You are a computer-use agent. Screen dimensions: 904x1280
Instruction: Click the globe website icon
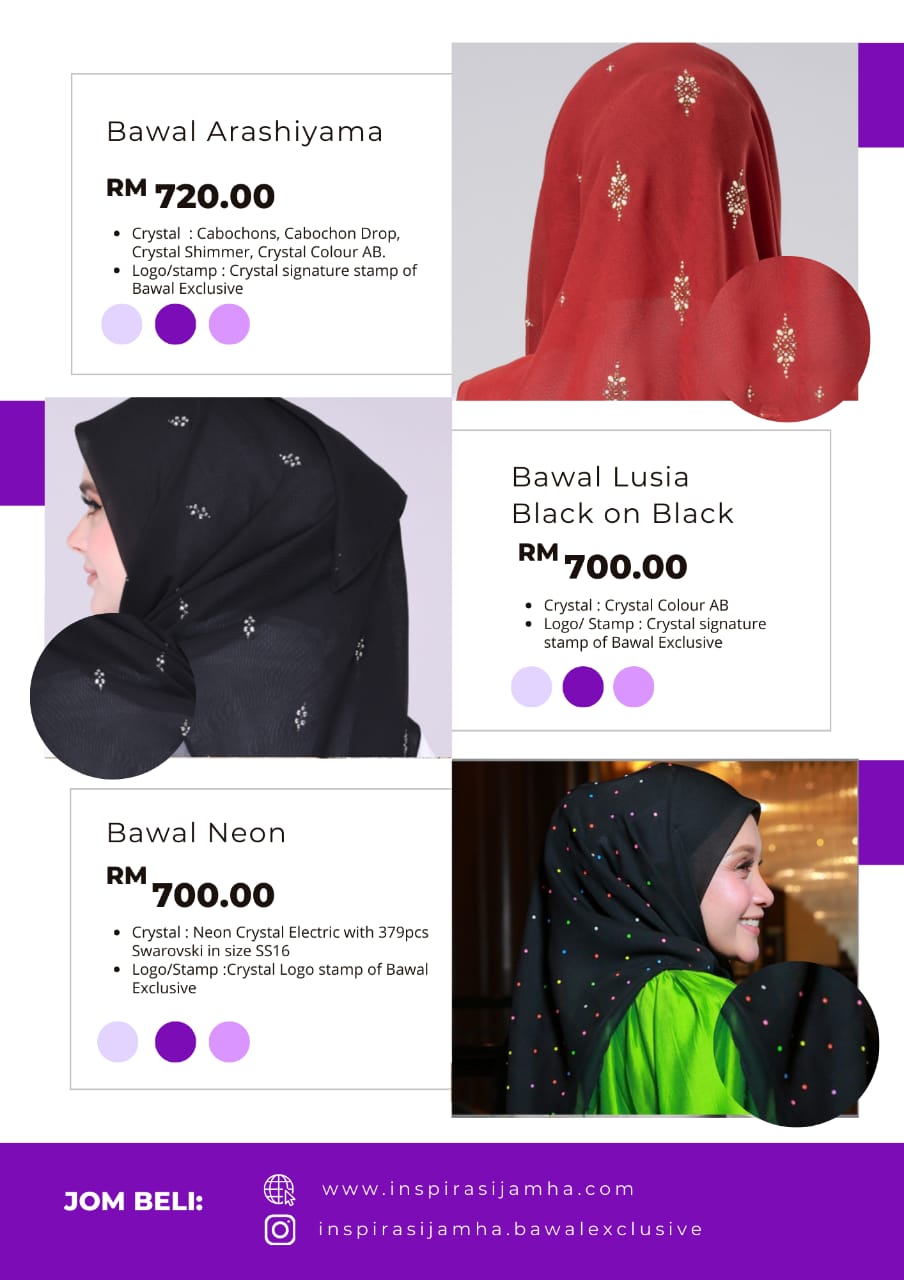(x=280, y=1190)
